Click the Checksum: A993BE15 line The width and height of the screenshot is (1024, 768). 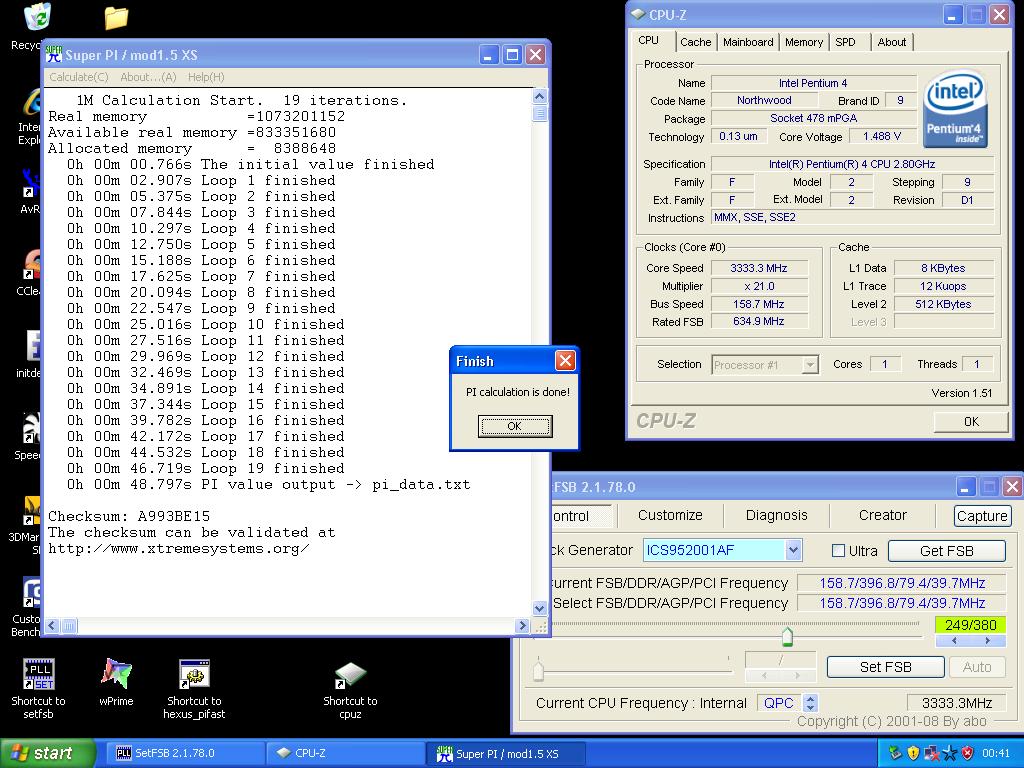[x=129, y=516]
